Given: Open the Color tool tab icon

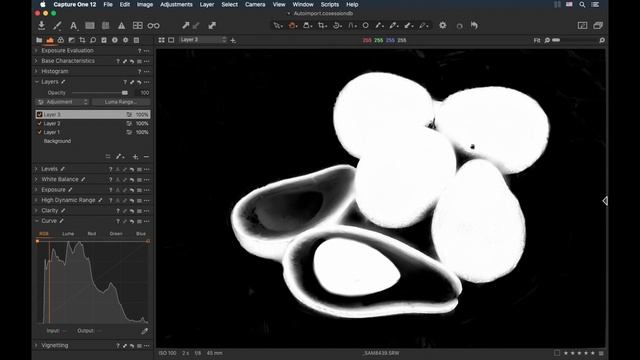Looking at the screenshot, I should [x=61, y=40].
